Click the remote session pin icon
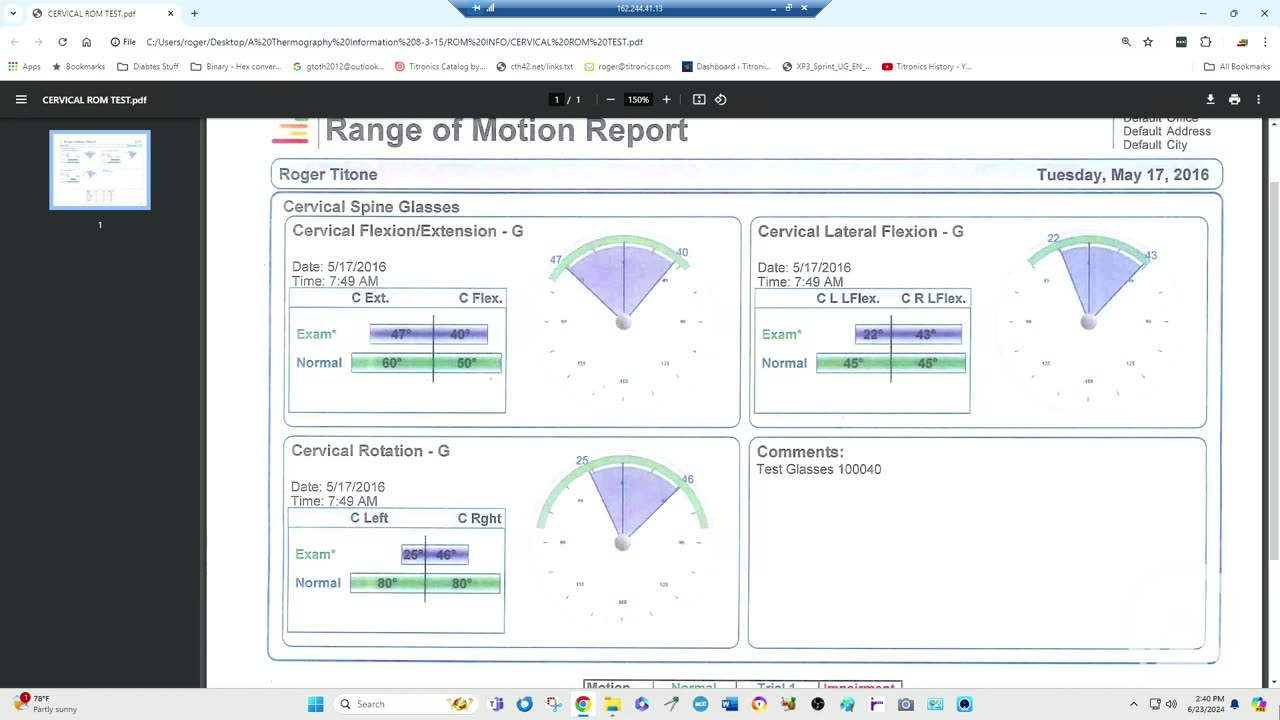 476,8
